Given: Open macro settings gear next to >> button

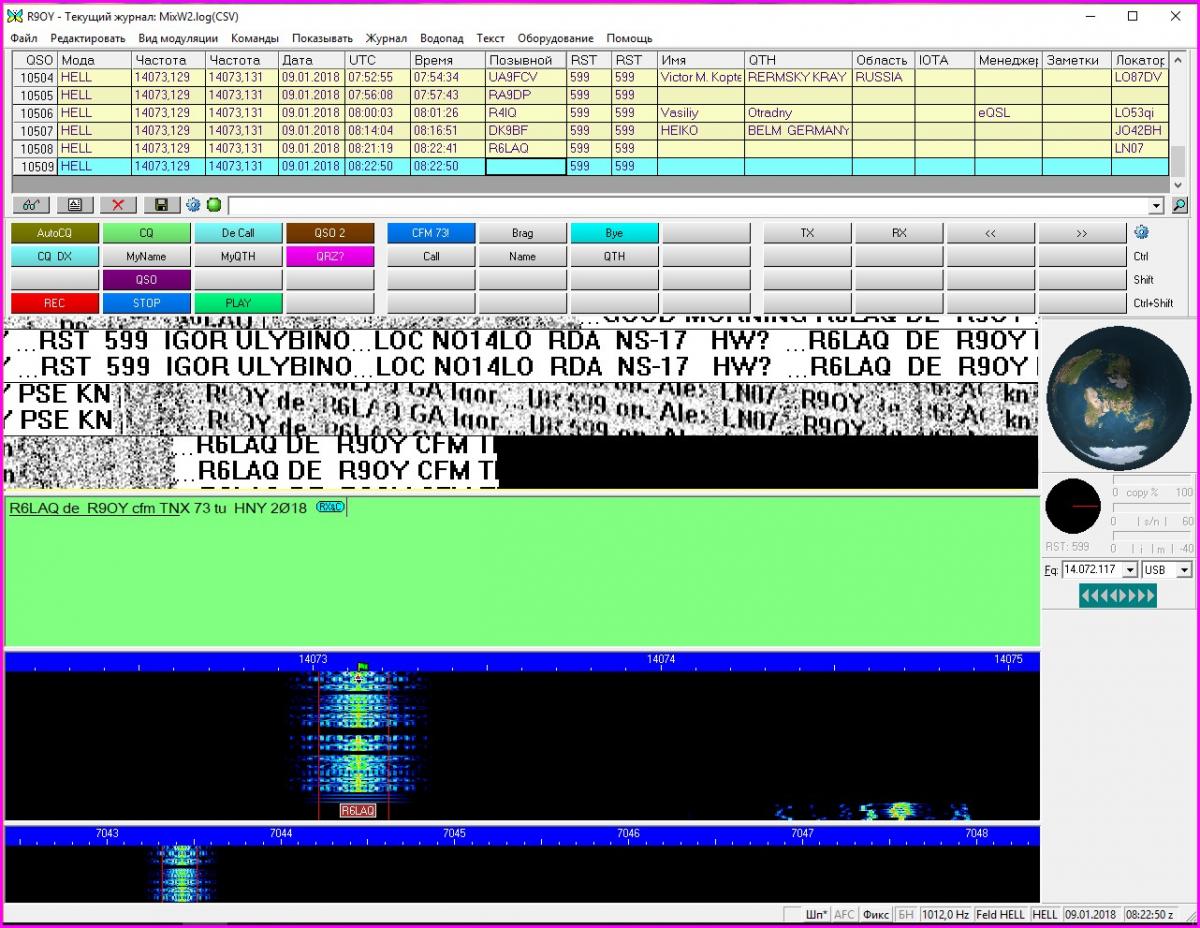Looking at the screenshot, I should (1141, 232).
